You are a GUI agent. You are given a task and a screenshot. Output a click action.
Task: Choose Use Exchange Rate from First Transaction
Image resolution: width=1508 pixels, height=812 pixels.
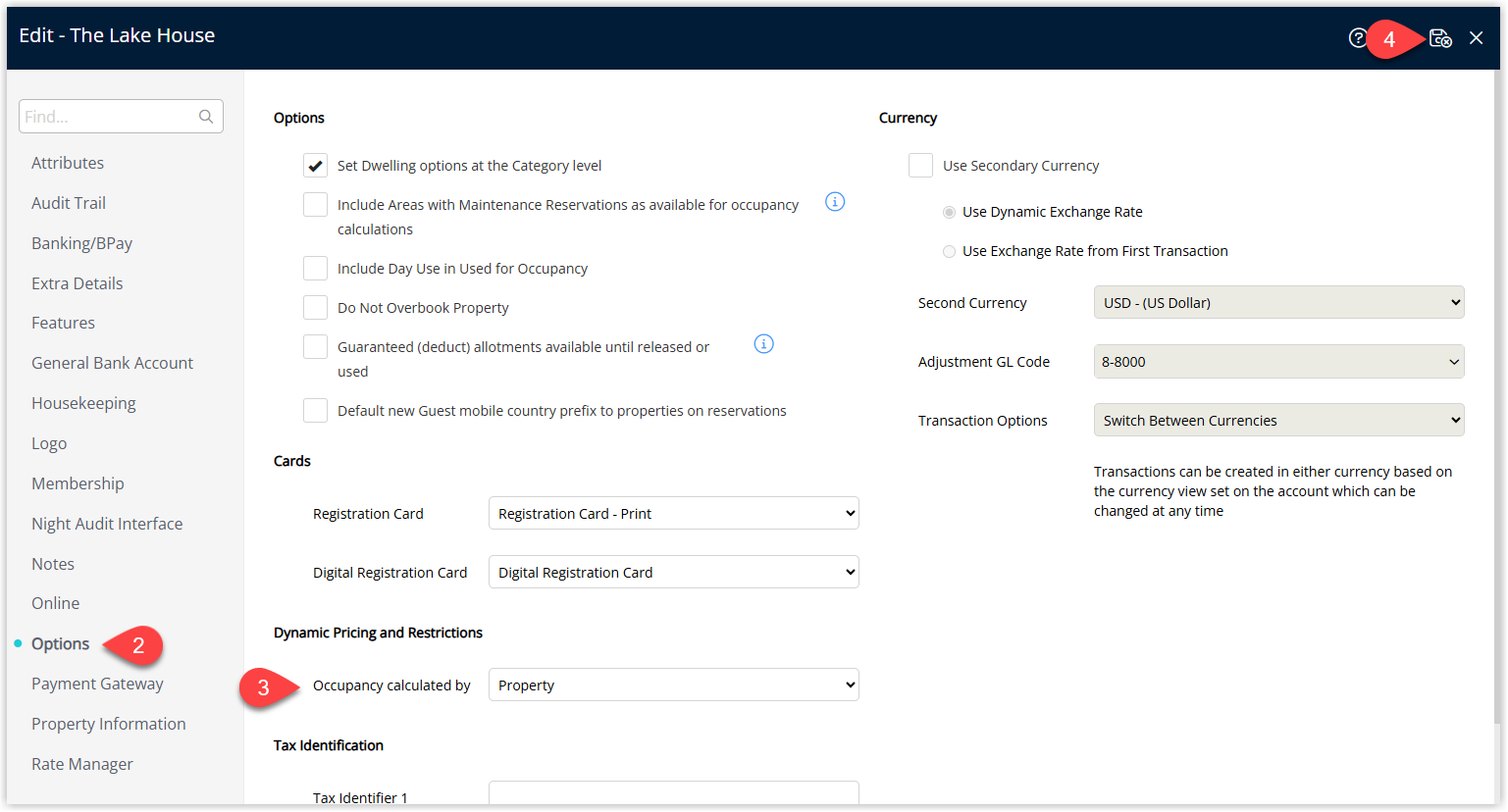click(949, 251)
